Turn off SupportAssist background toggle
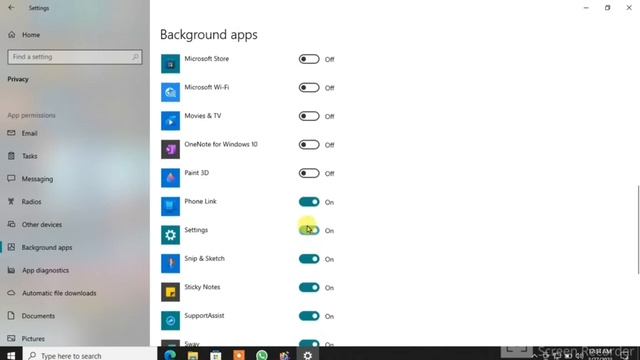This screenshot has height=360, width=640. pos(309,316)
